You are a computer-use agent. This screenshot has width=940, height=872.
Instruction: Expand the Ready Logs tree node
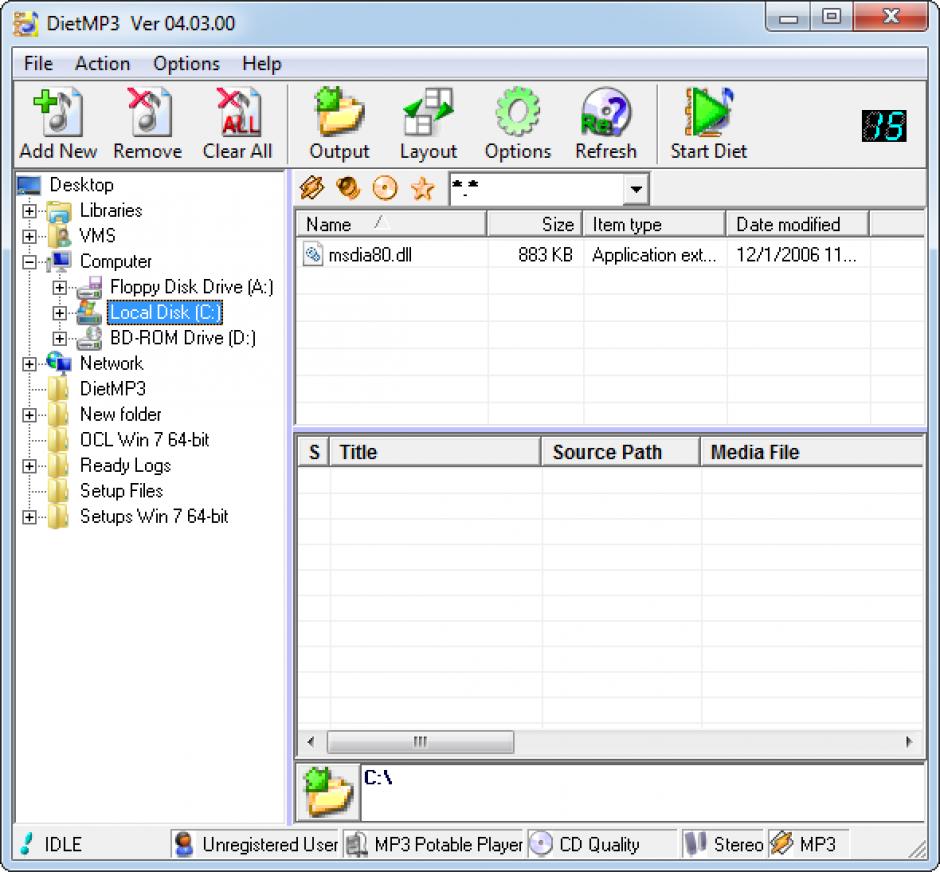coord(29,466)
